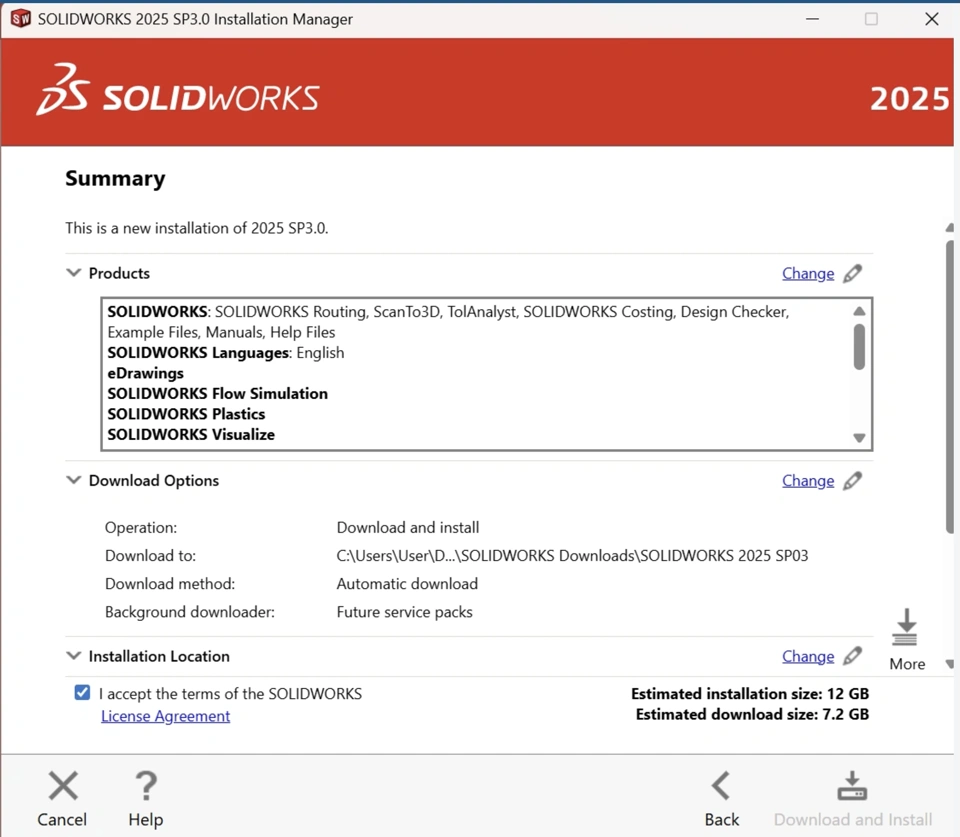Click the Download to path value
Viewport: 960px width, 837px height.
click(572, 555)
